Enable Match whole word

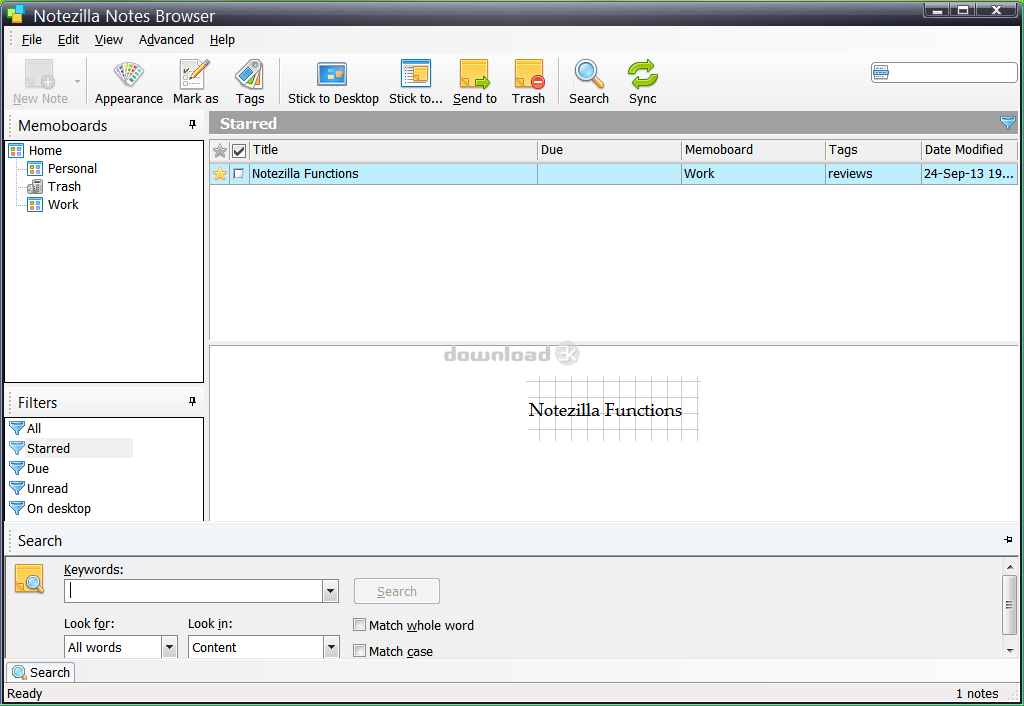(x=359, y=625)
